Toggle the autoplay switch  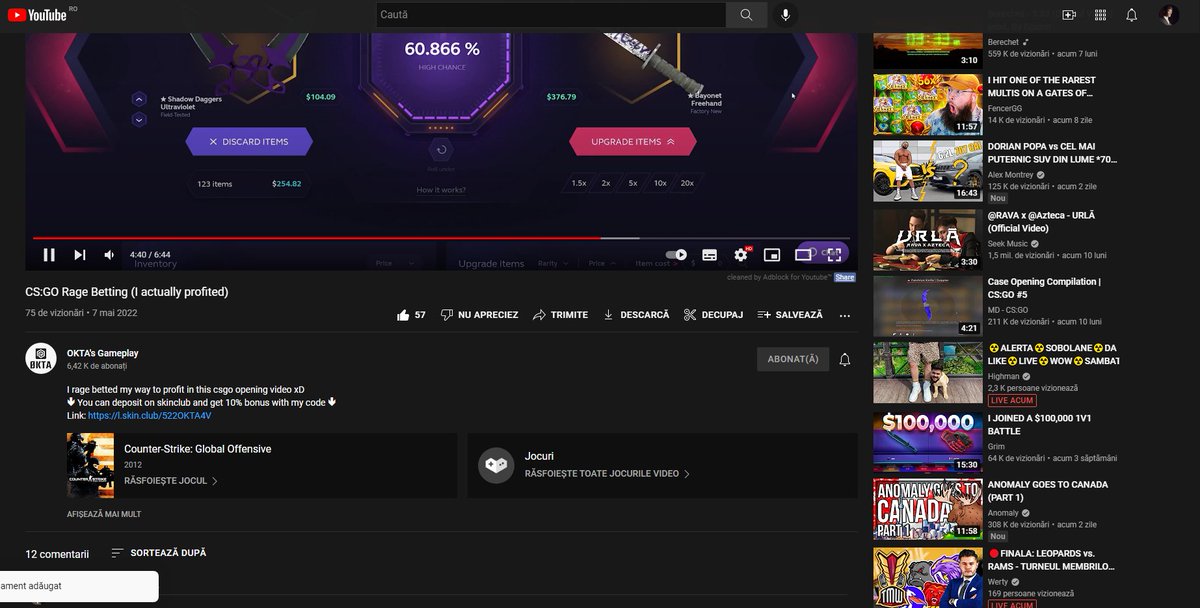coord(677,254)
